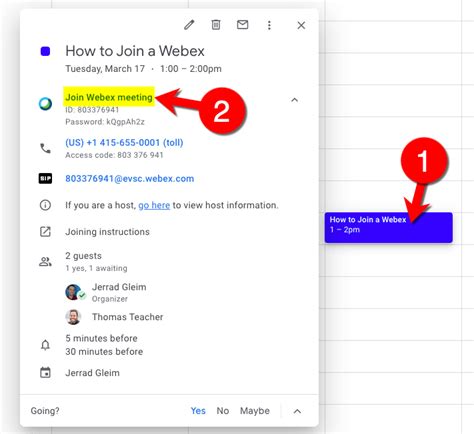Respond Maybe to Going
The image size is (474, 434).
pyautogui.click(x=255, y=411)
